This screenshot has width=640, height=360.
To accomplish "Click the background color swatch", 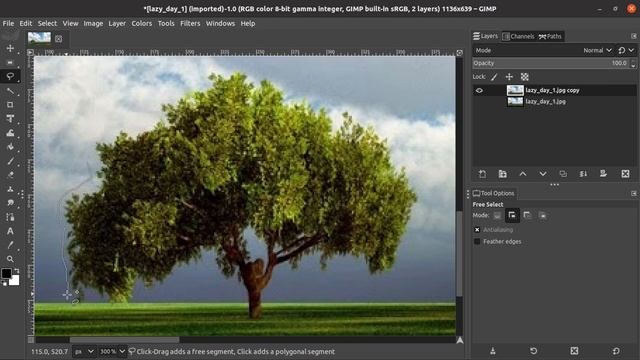I will 15,281.
